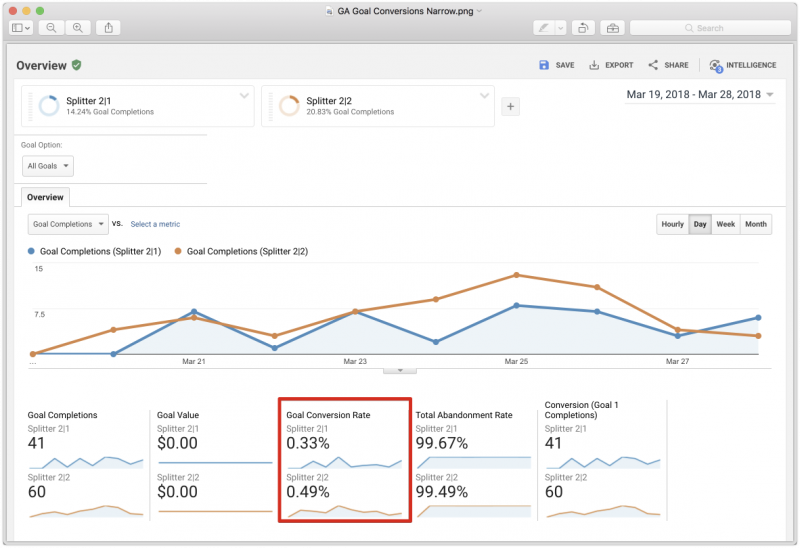Click the blue legend dot for Splitter 2|1
Image resolution: width=800 pixels, height=548 pixels.
(x=31, y=251)
